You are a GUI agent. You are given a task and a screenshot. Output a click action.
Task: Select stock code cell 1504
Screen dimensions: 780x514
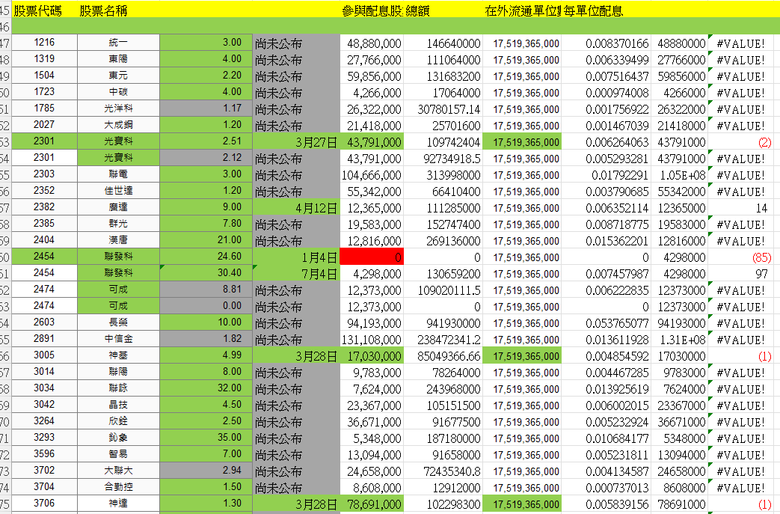[44, 76]
